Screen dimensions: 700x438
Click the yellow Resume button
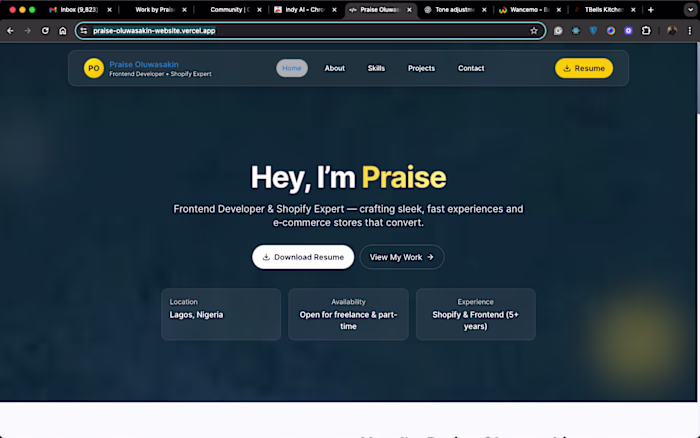[584, 68]
